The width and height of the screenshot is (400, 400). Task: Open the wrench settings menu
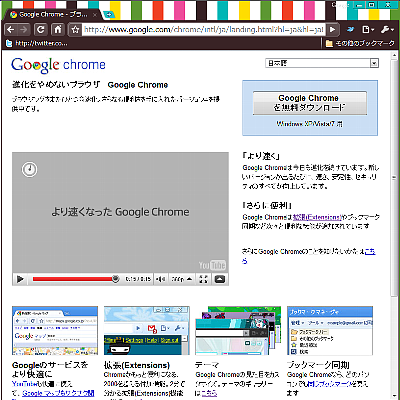(x=387, y=30)
